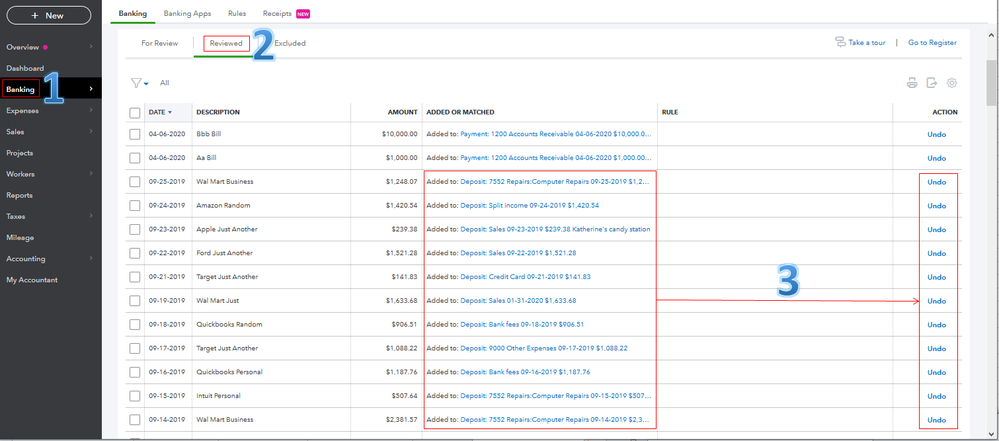Tick the Apple Just Another row checkbox
The height and width of the screenshot is (441, 999).
tap(134, 229)
